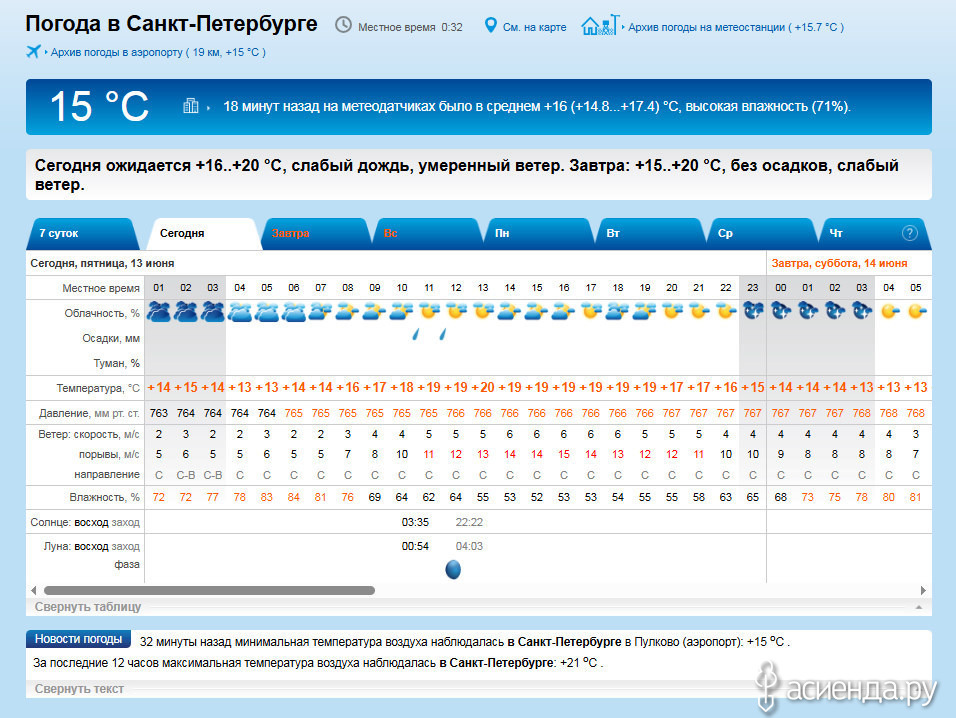The image size is (956, 718).
Task: Click the gust value 15 at hour 16
Action: (x=564, y=454)
